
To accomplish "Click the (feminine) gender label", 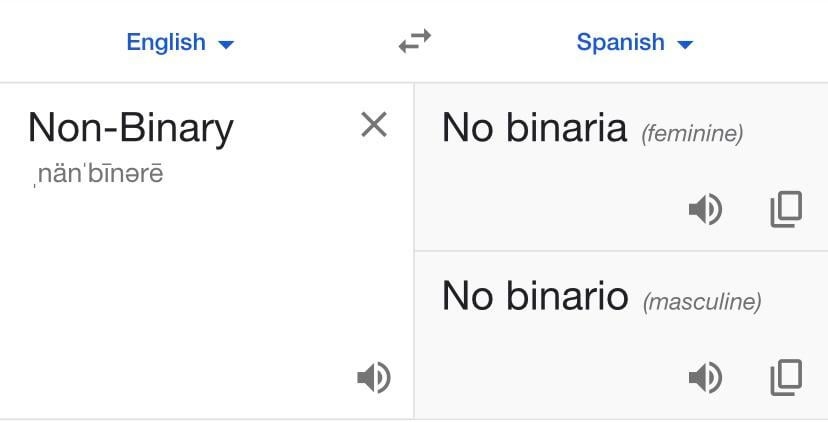I will 692,133.
